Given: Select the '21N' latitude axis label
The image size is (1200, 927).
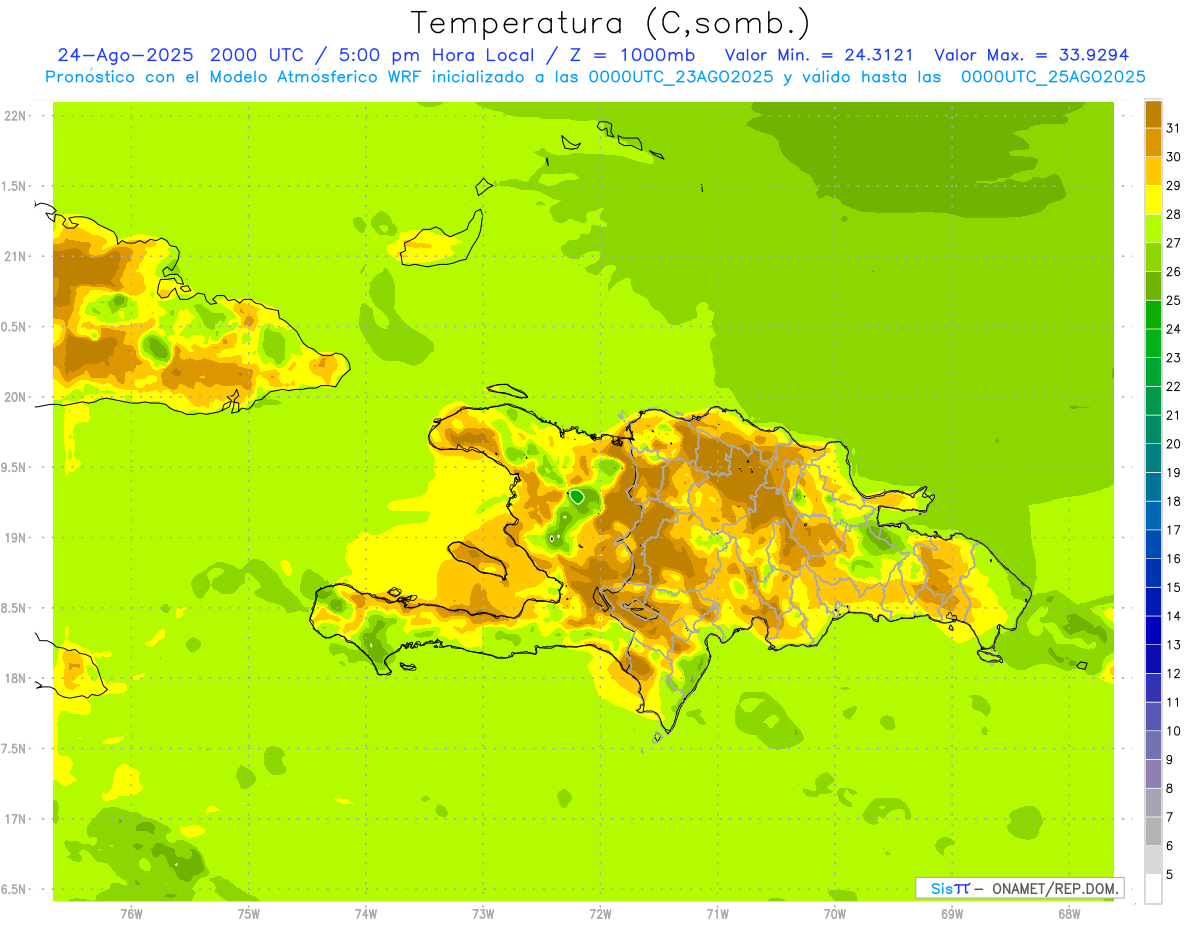Looking at the screenshot, I should coord(14,256).
